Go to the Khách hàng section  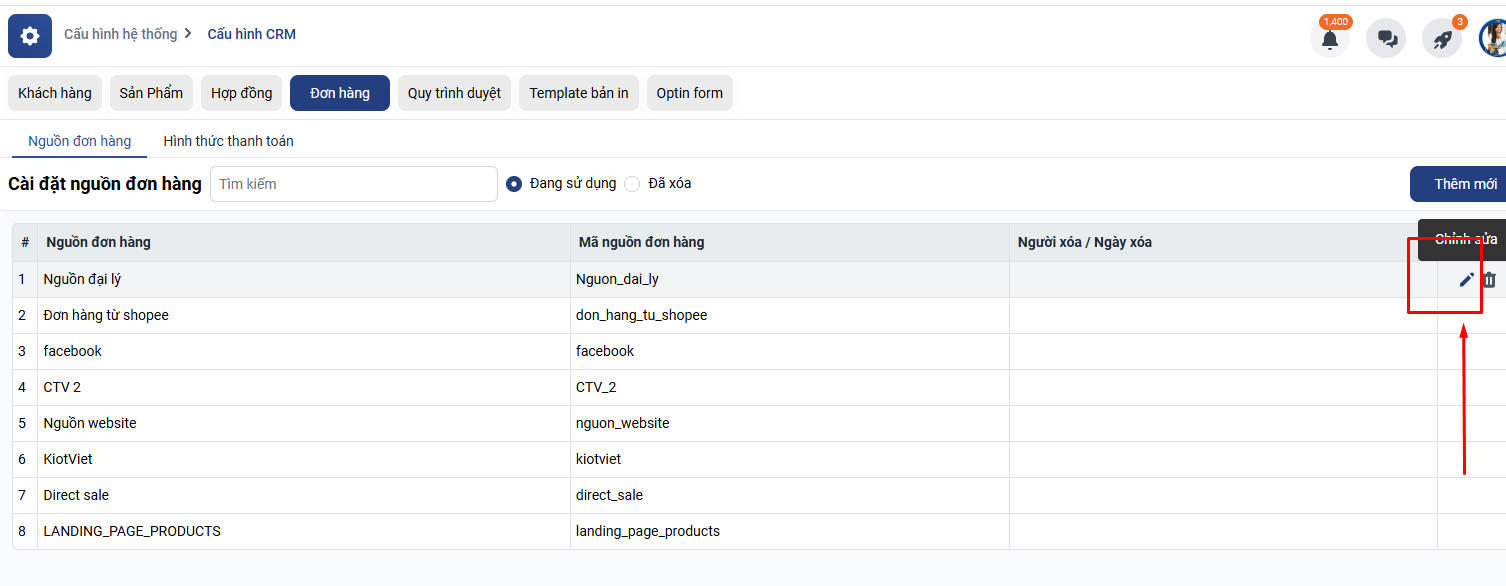pyautogui.click(x=55, y=93)
